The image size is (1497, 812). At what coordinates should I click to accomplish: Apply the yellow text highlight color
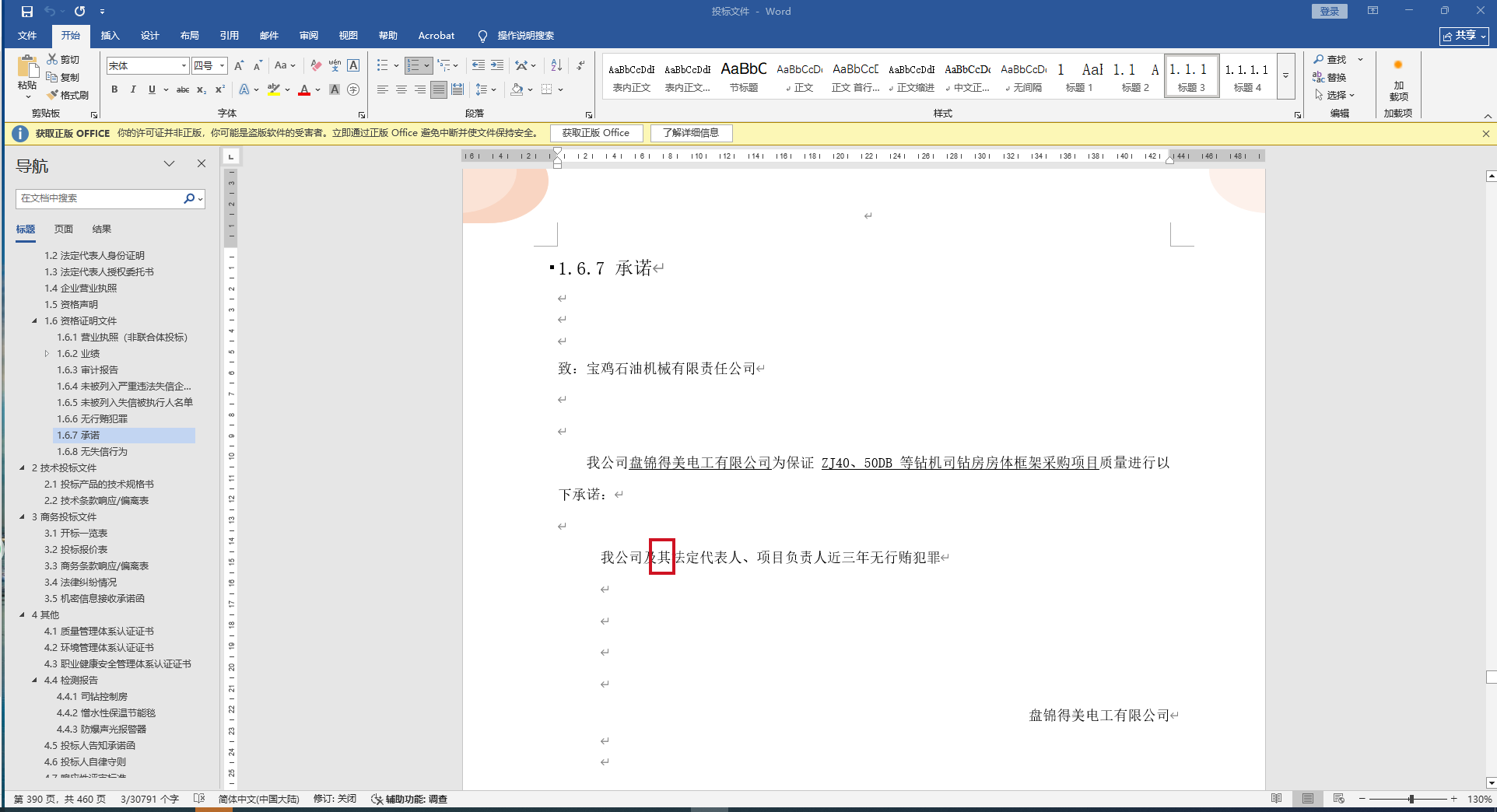coord(273,89)
